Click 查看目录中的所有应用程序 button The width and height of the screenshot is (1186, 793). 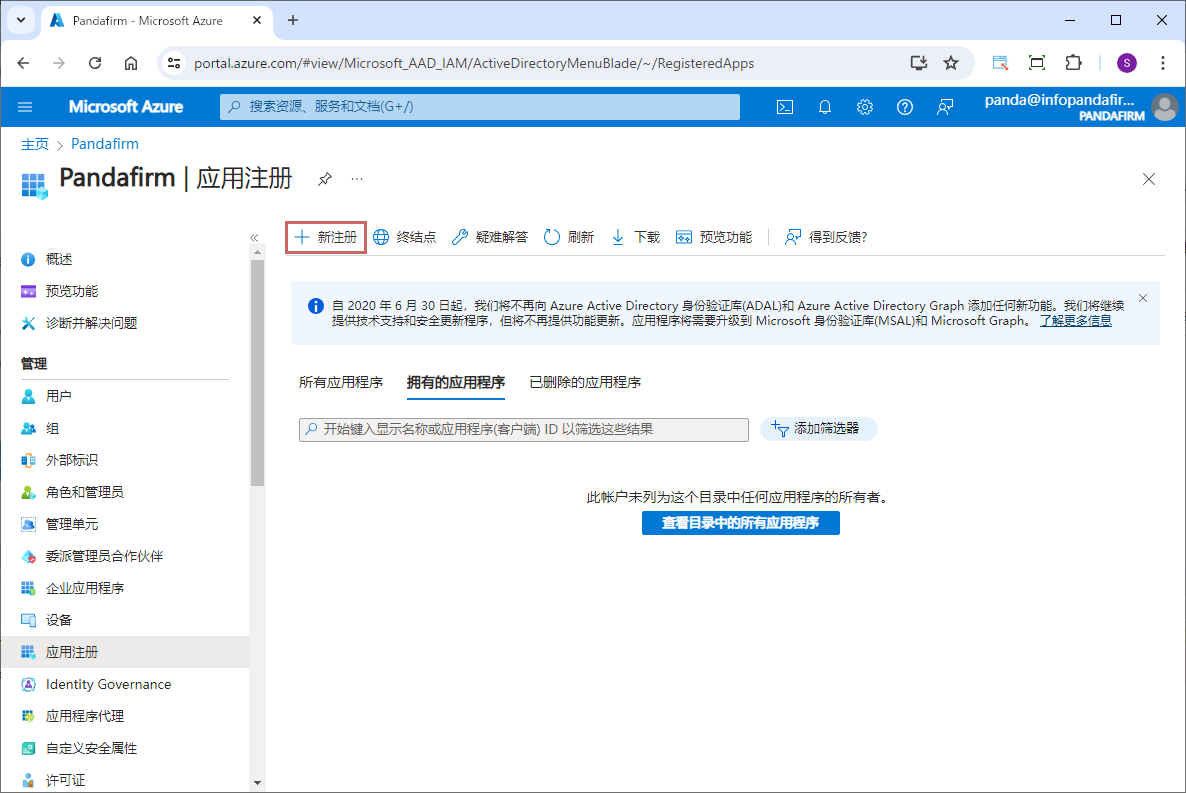click(x=740, y=523)
